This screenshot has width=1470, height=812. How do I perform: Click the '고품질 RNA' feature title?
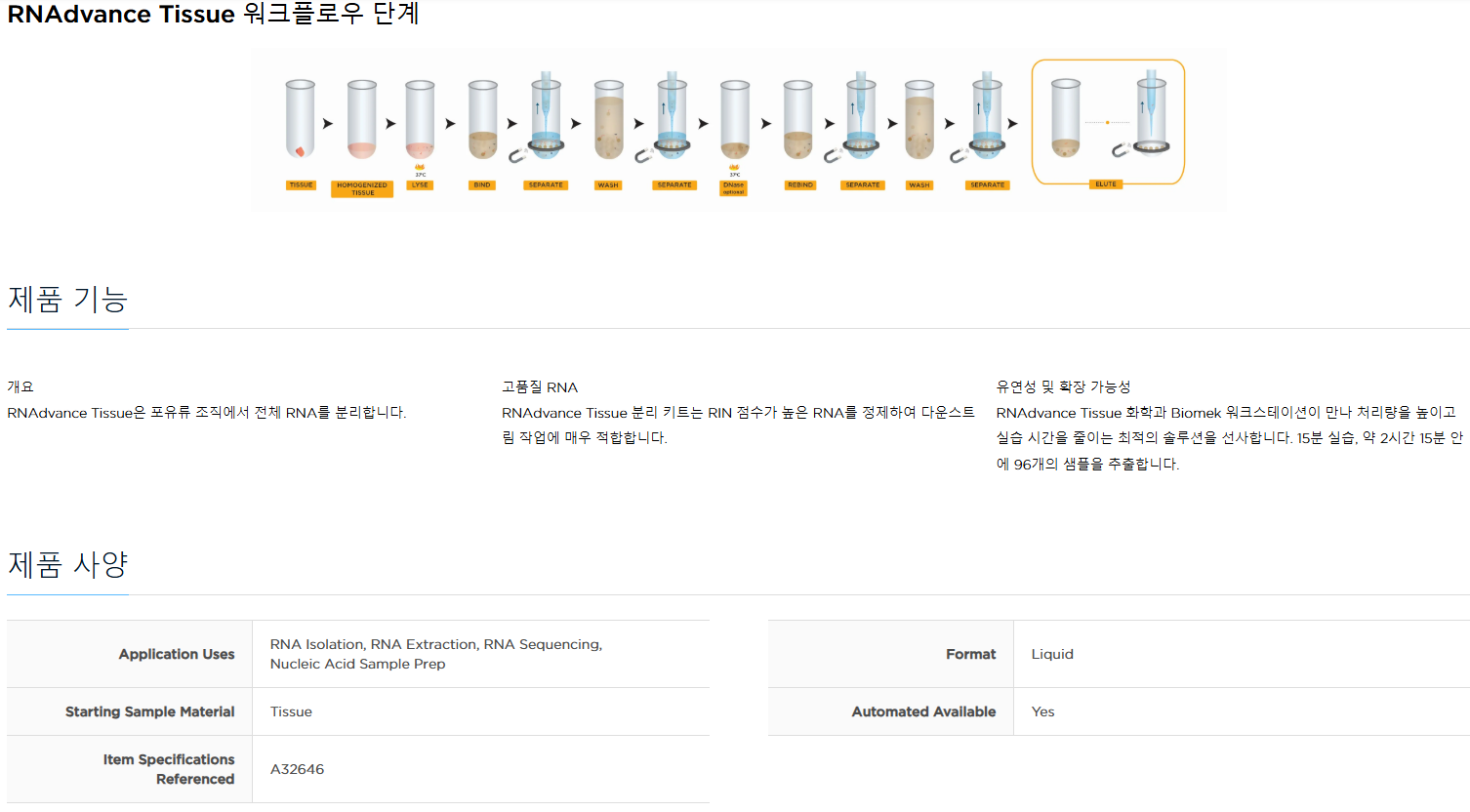[540, 386]
